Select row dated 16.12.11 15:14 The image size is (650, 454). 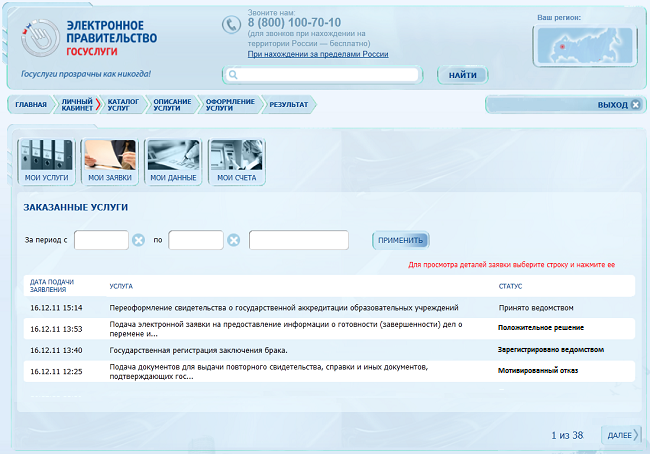pos(329,308)
